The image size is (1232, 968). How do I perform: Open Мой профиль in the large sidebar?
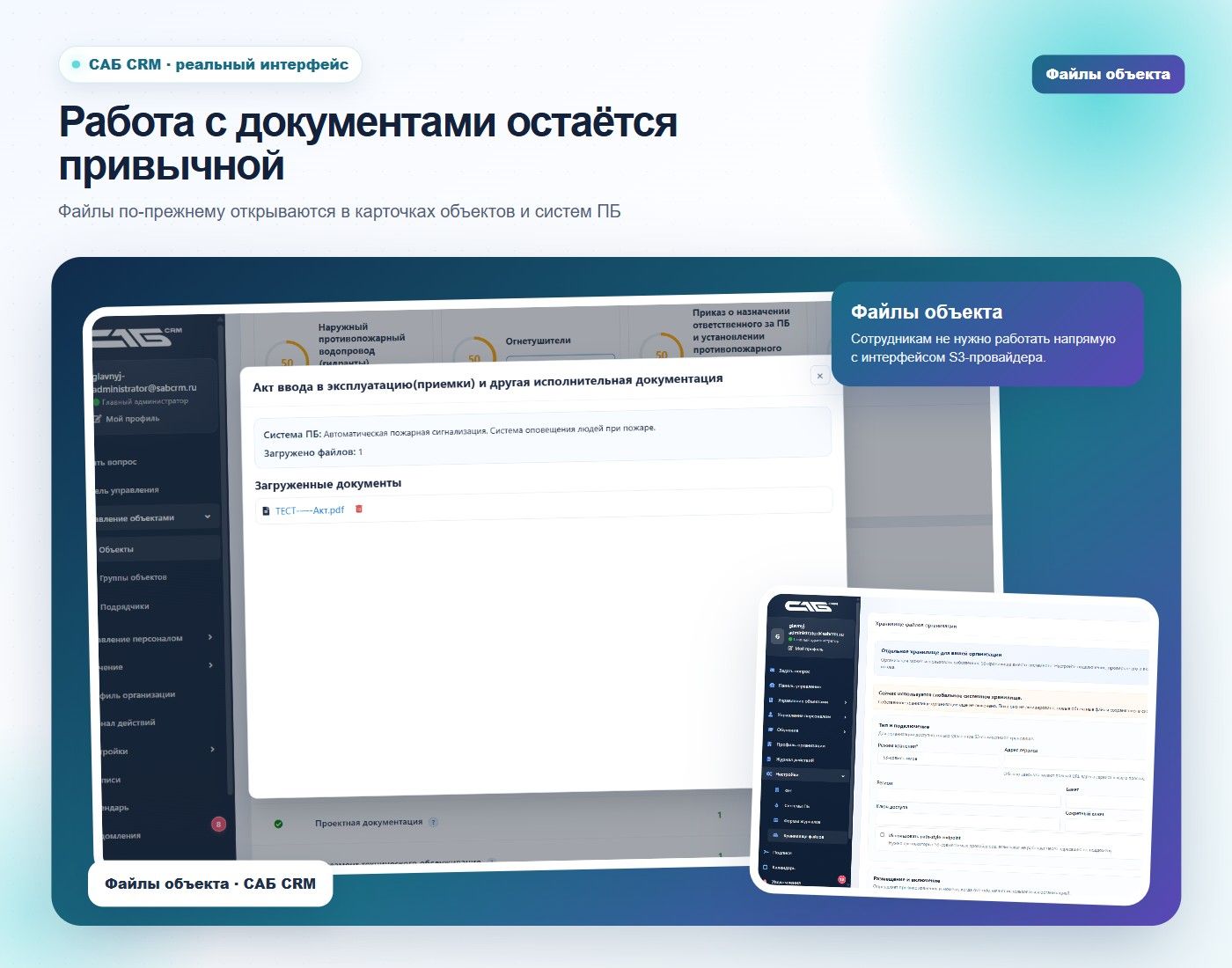[x=132, y=419]
